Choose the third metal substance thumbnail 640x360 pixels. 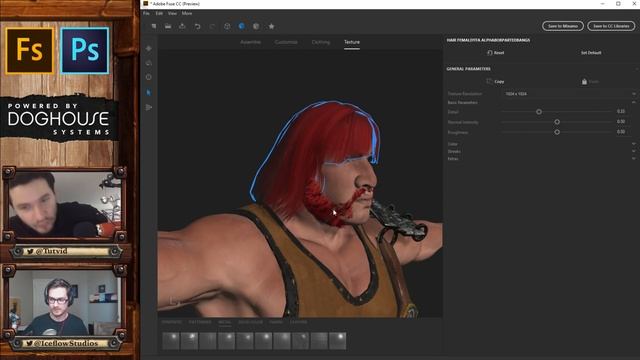pos(208,341)
